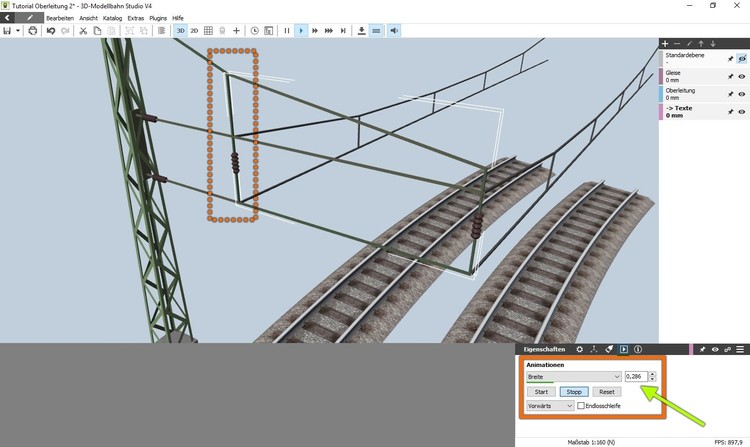Toggle the track bar icon

pyautogui.click(x=376, y=31)
